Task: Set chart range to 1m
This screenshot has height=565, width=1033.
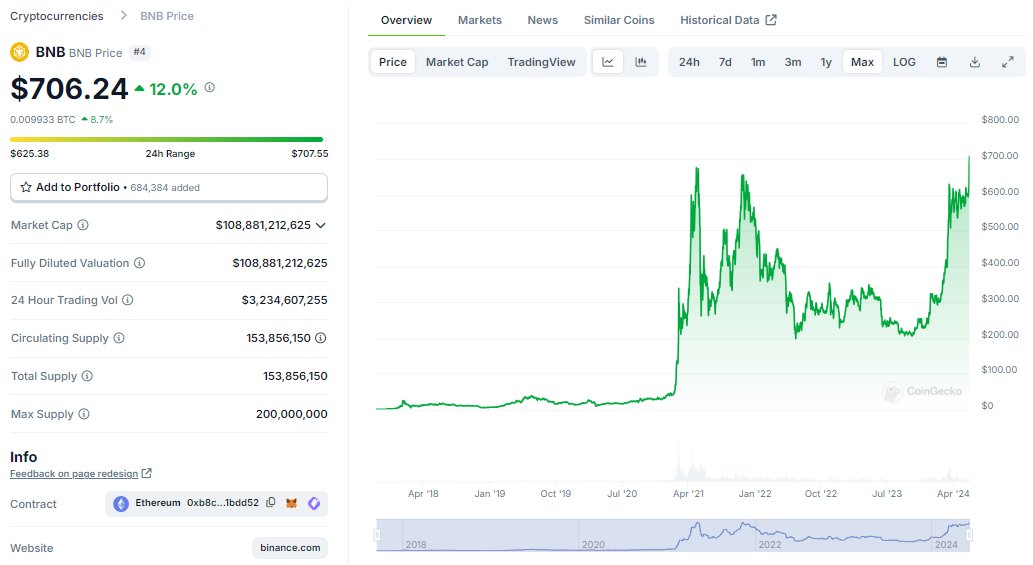Action: click(x=758, y=62)
